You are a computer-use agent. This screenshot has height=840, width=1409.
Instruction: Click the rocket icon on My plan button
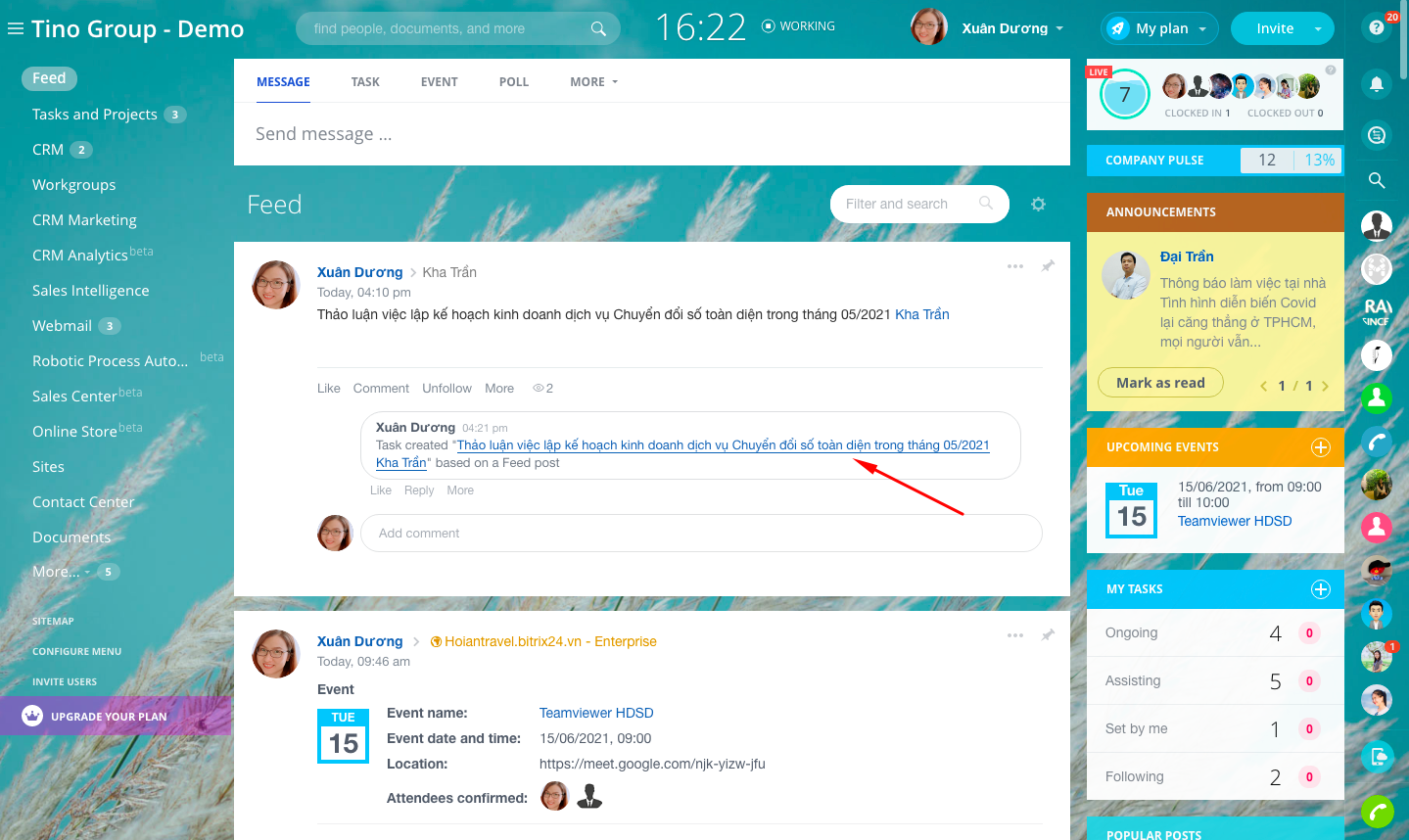[x=1117, y=28]
